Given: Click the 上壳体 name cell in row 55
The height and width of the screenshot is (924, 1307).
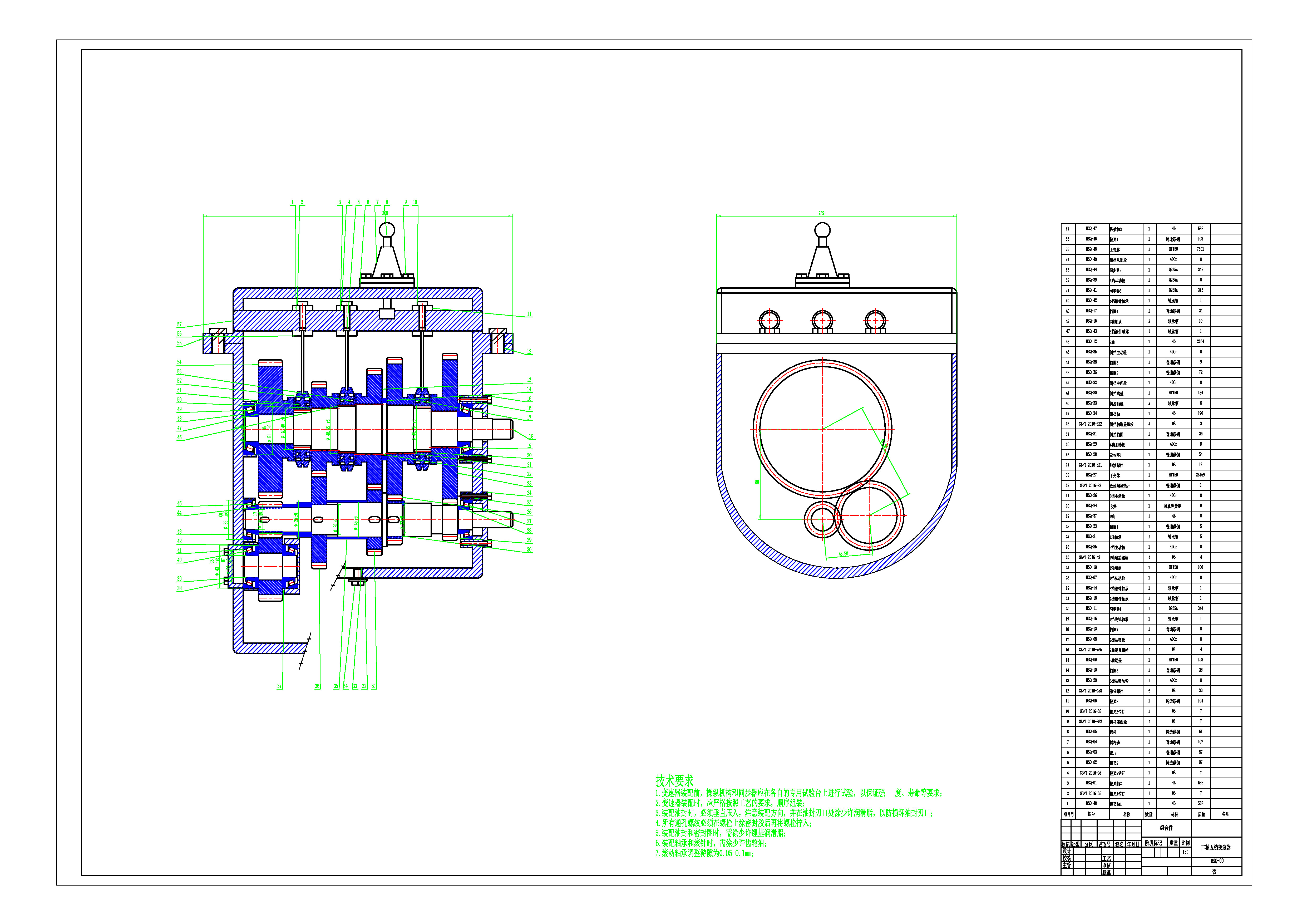Looking at the screenshot, I should tap(1114, 249).
